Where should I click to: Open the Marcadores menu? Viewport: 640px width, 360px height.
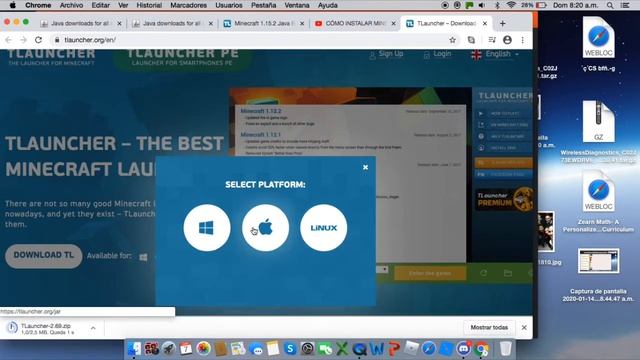[188, 5]
